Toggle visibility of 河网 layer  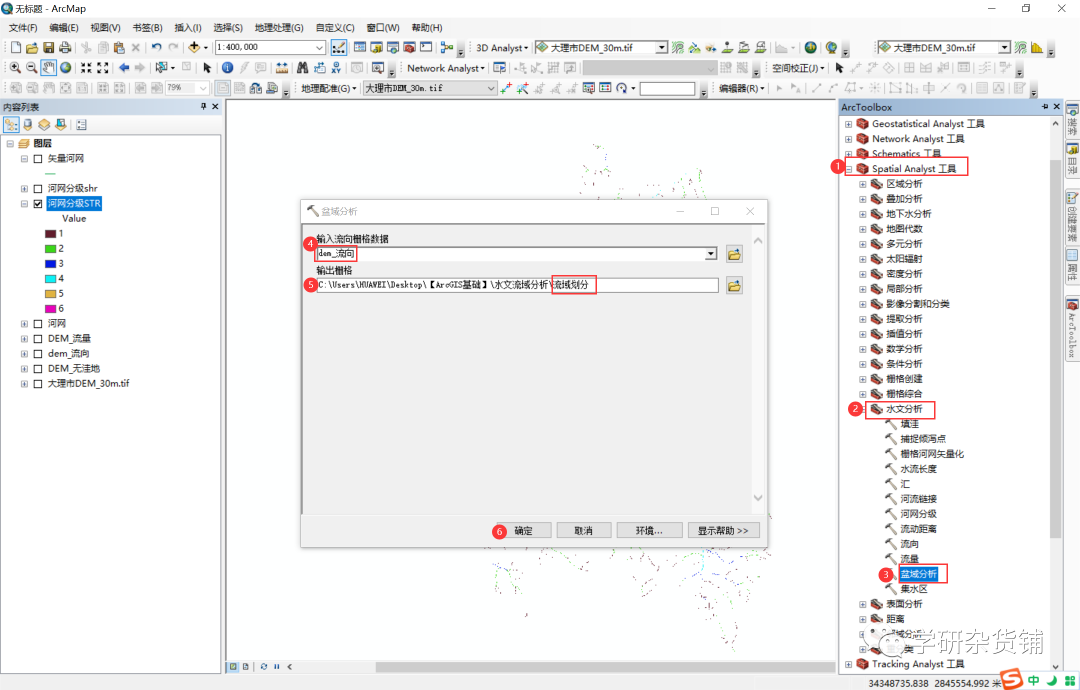point(38,323)
